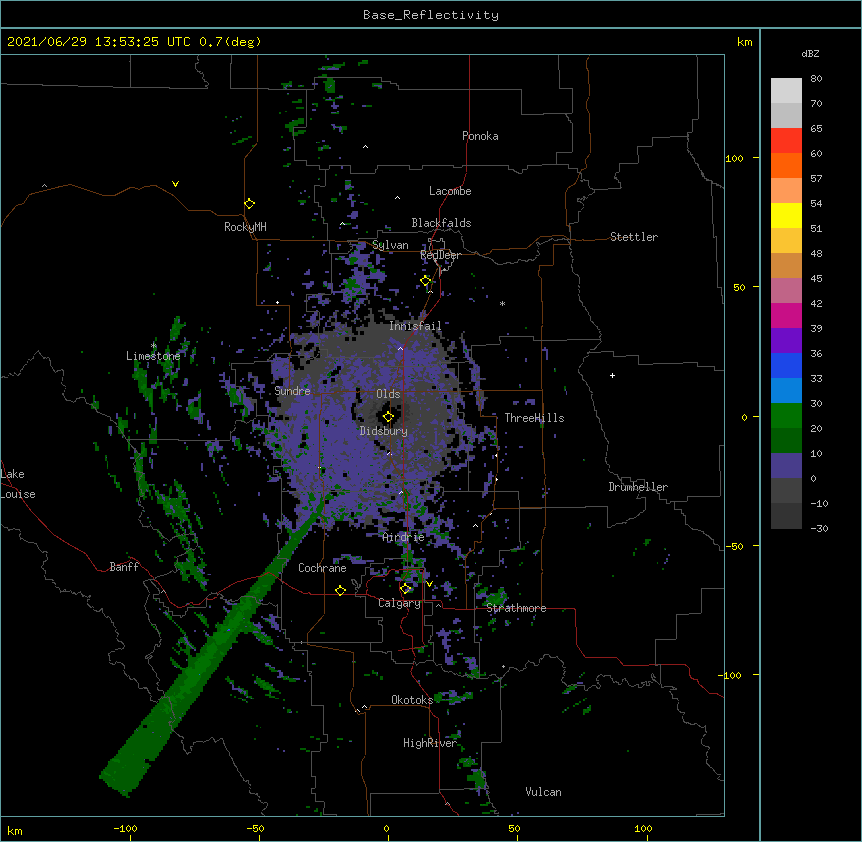The height and width of the screenshot is (842, 862).
Task: Click the Sylvan label on map
Action: [390, 245]
